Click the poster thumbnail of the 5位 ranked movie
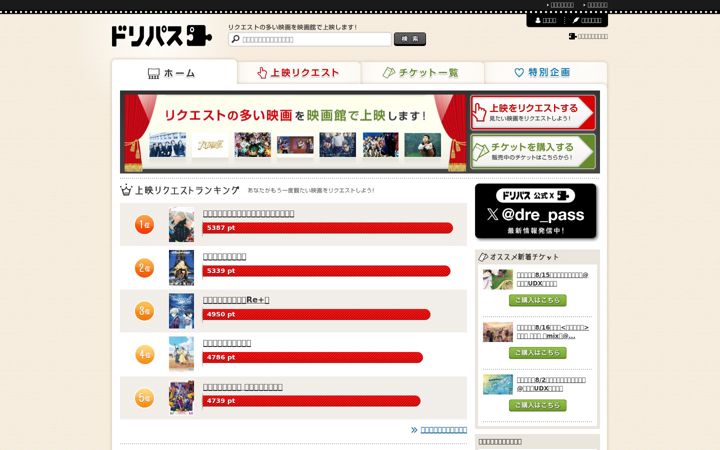The height and width of the screenshot is (450, 720). tap(181, 398)
